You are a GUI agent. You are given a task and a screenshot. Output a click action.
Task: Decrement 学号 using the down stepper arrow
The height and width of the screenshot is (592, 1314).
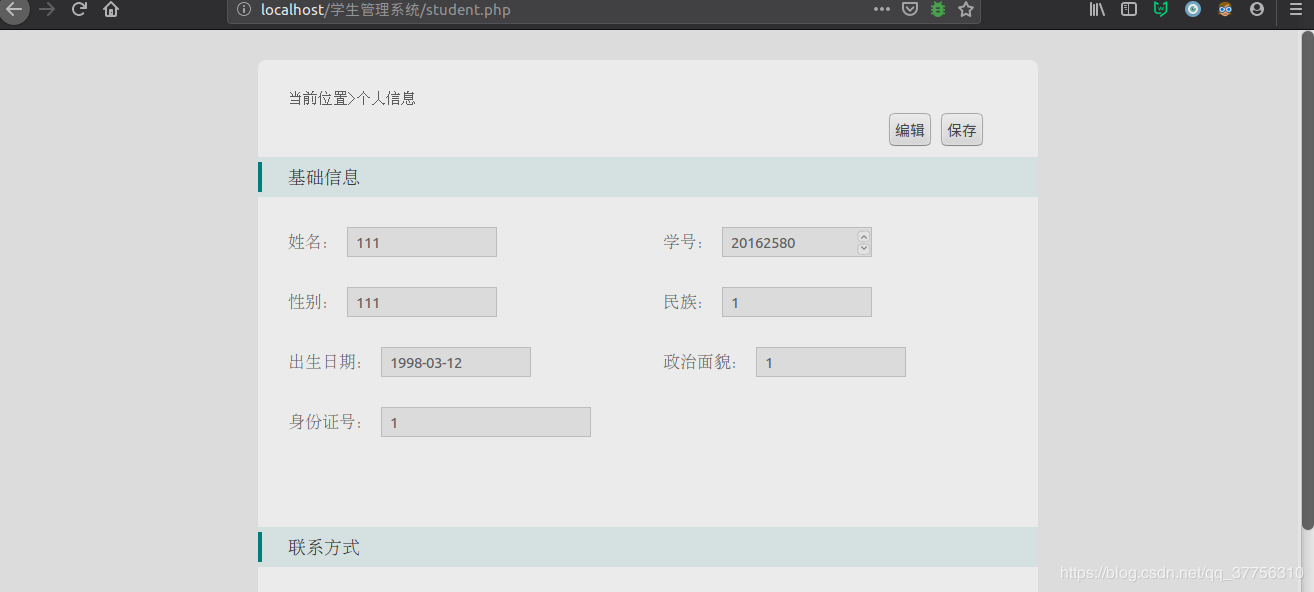(863, 247)
